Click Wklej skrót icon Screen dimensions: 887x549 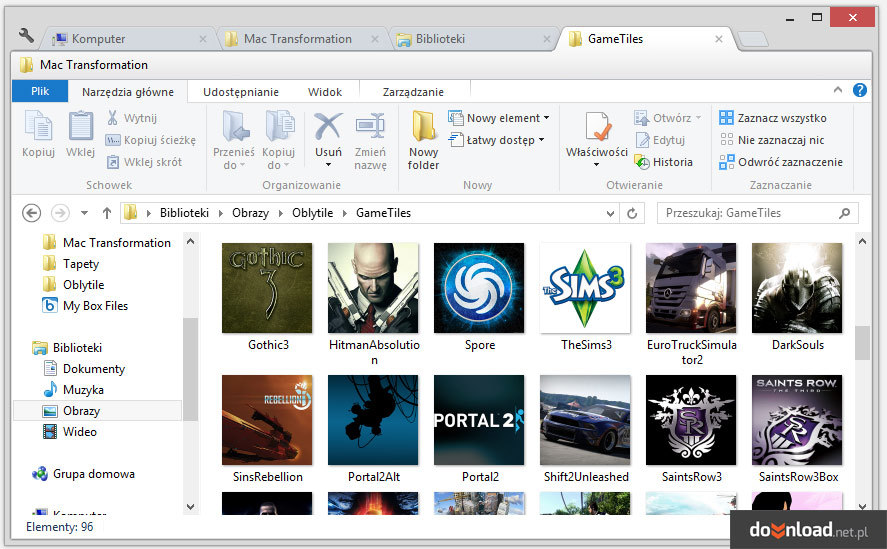(113, 162)
